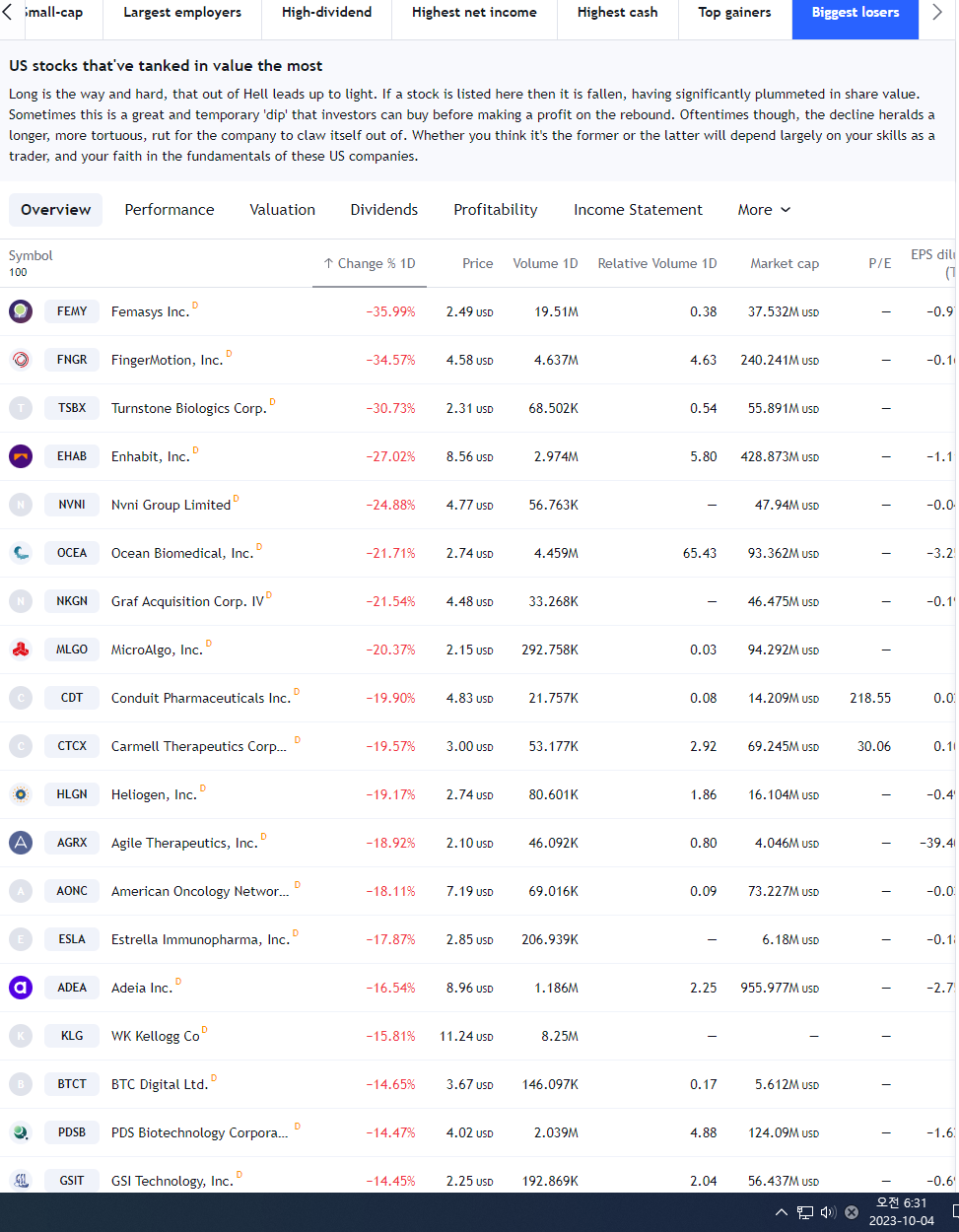Sort by the Volume 1D column
Image resolution: width=959 pixels, height=1232 pixels.
point(545,263)
